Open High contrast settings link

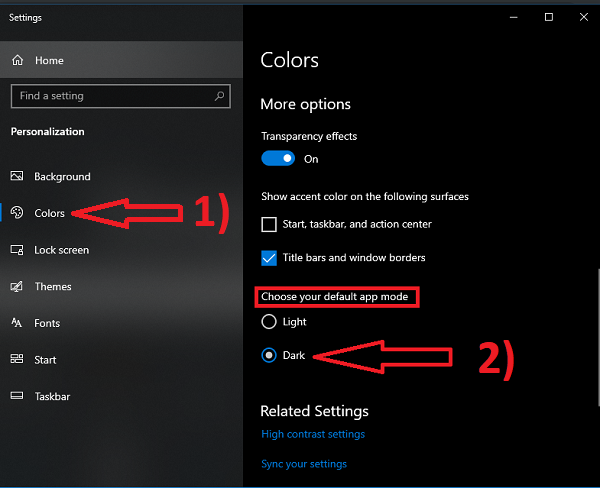(313, 434)
